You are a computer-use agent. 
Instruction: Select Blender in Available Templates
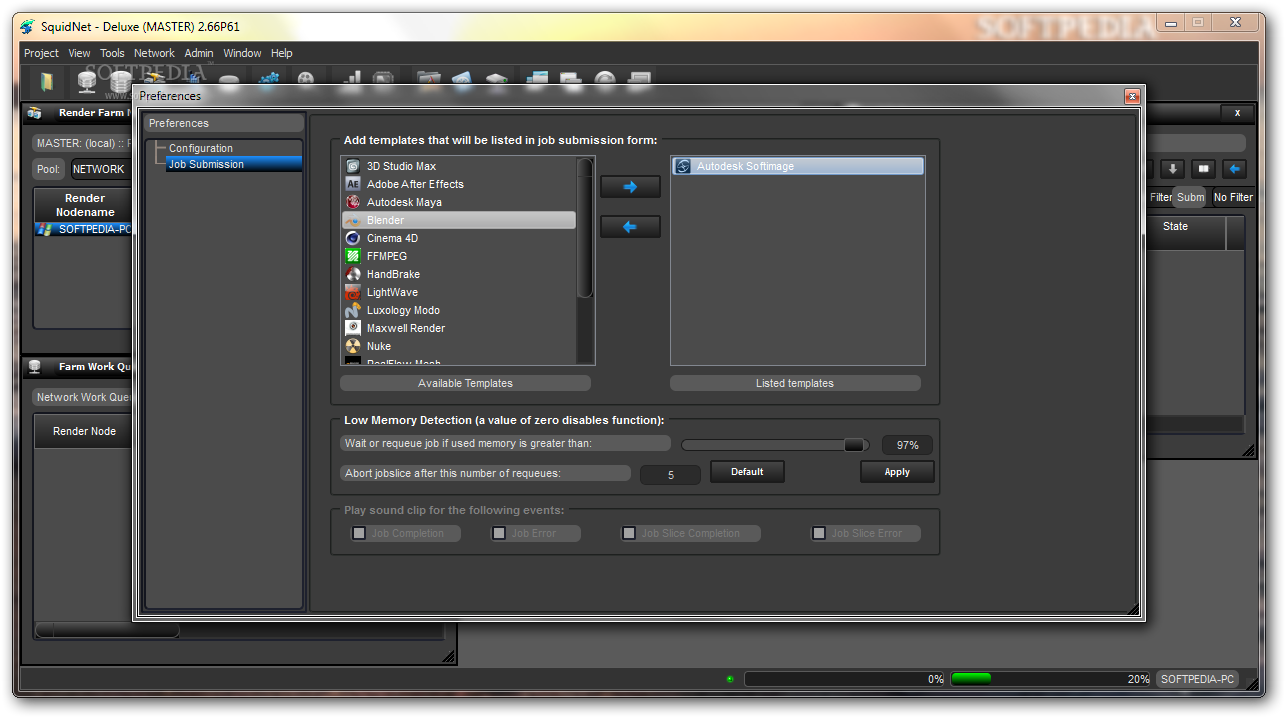459,220
